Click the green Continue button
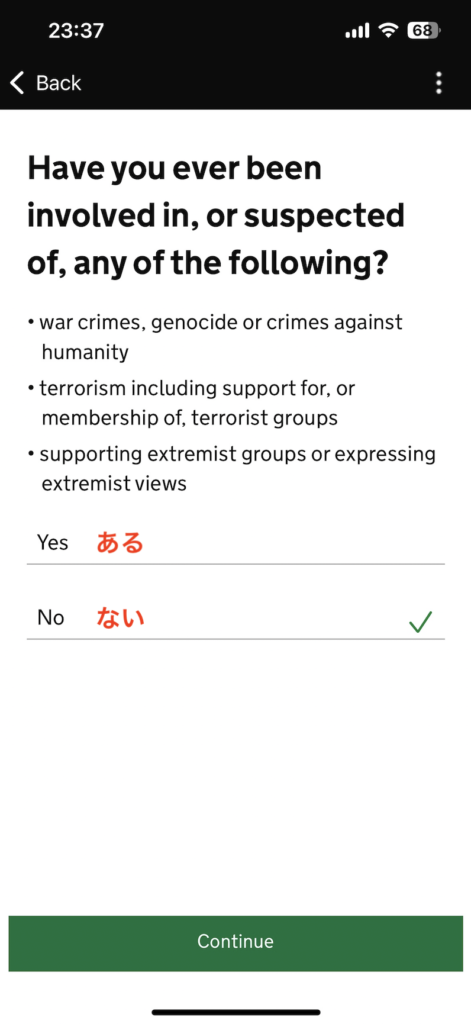The width and height of the screenshot is (471, 1024). [236, 943]
